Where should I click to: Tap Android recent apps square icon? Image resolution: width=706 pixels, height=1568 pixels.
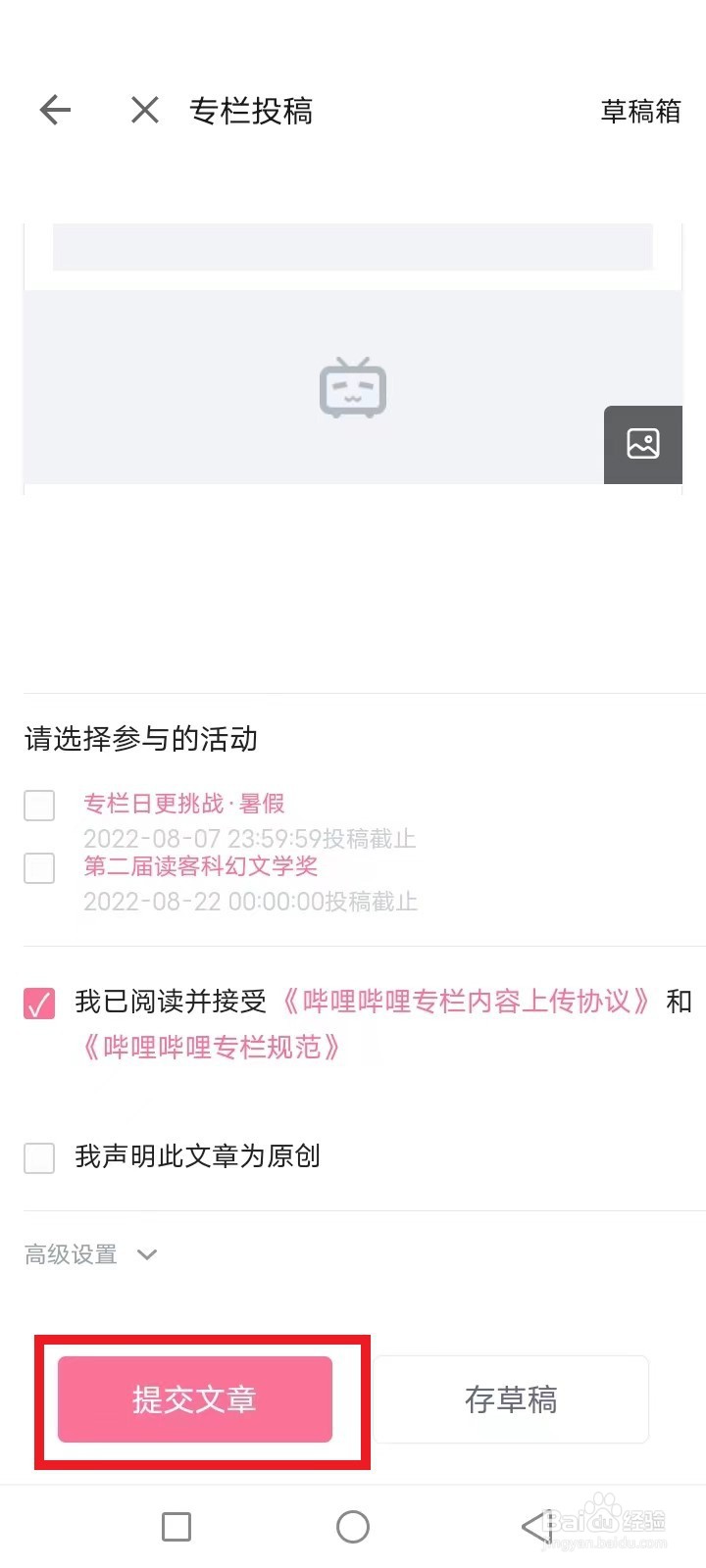tap(176, 1526)
